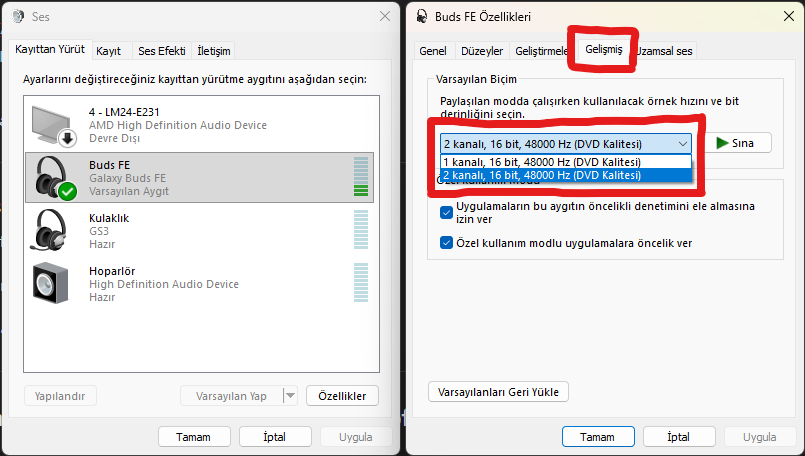Choose 1 kanalı, 16 bit, 48000 Hz option
805x456 pixels.
point(566,162)
